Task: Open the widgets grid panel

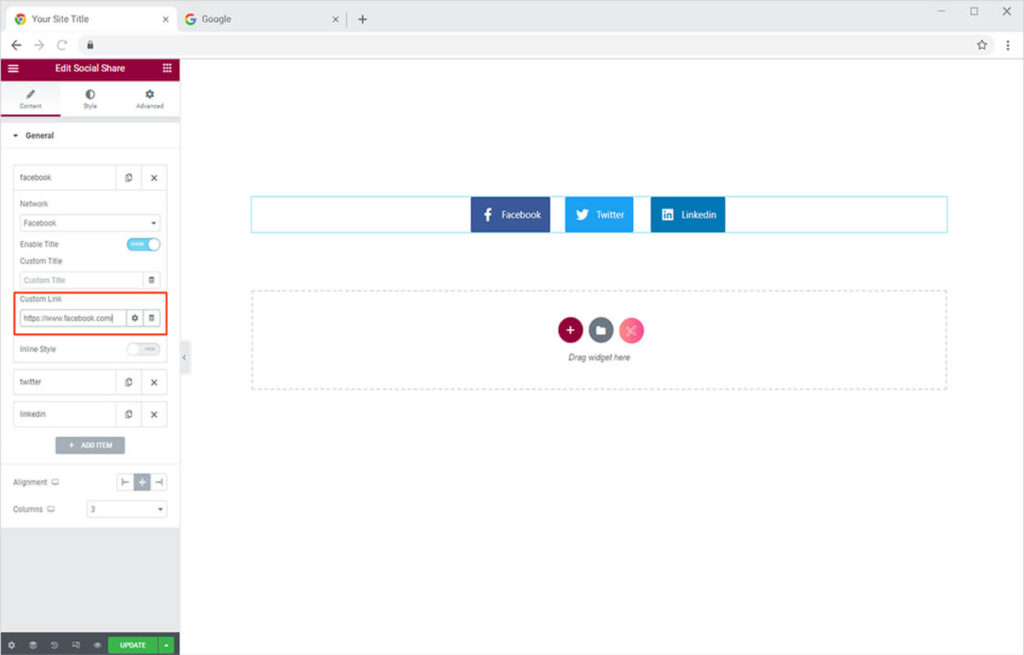Action: pyautogui.click(x=167, y=68)
